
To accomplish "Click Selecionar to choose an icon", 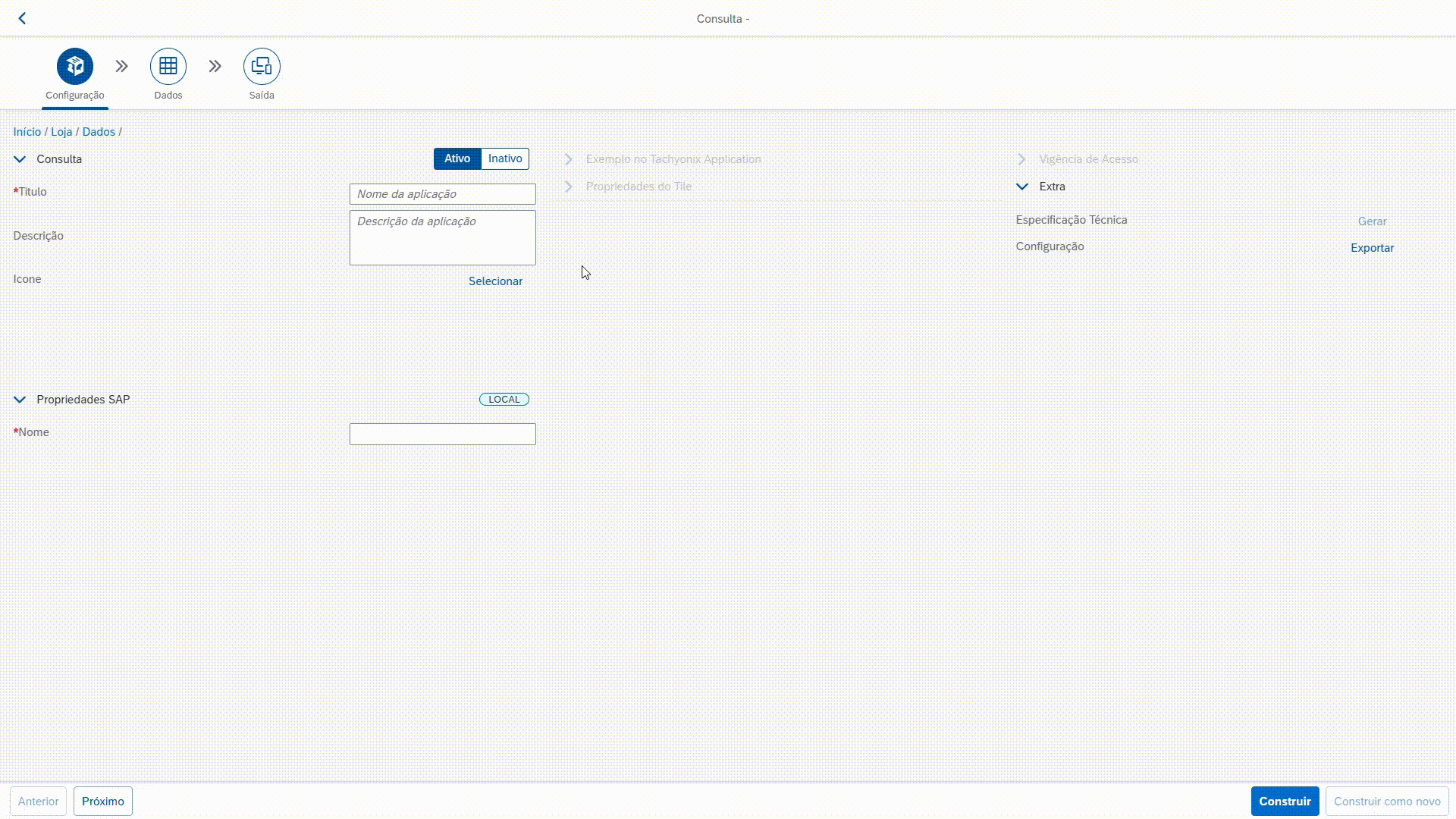I will pyautogui.click(x=495, y=281).
